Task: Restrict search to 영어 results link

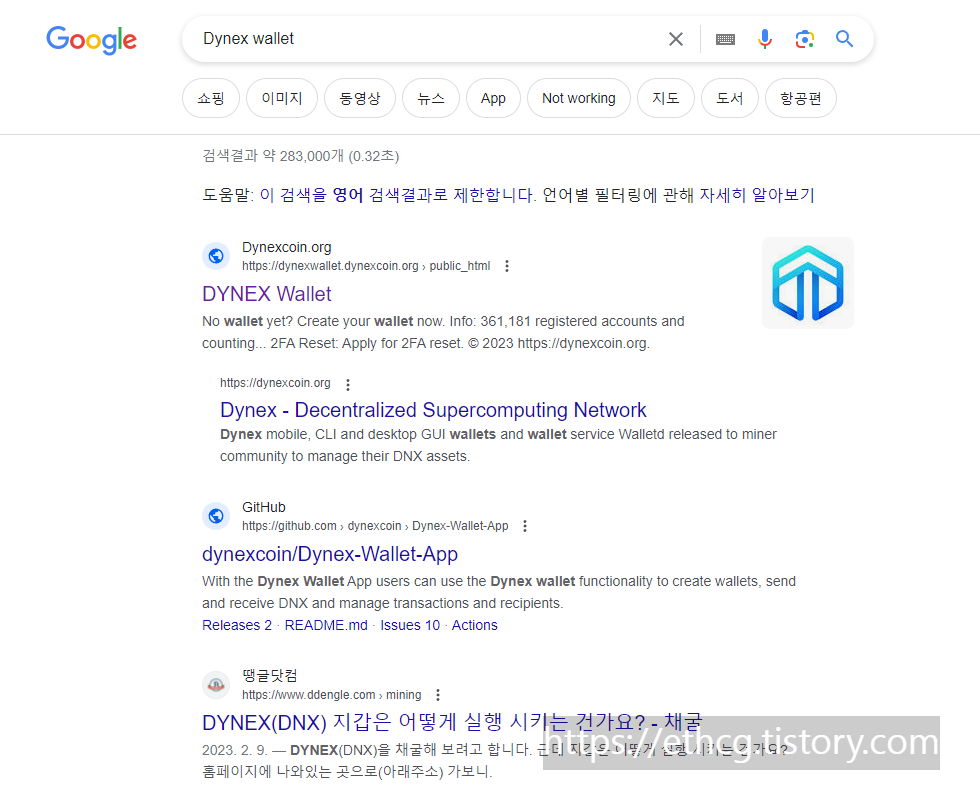Action: coord(396,195)
